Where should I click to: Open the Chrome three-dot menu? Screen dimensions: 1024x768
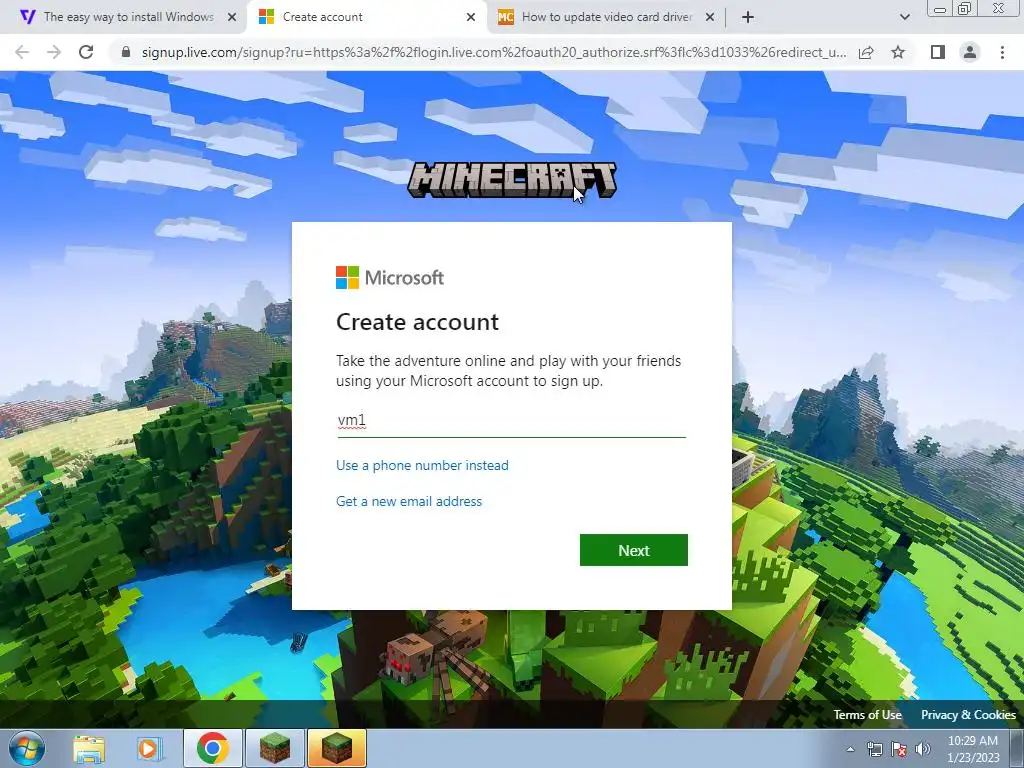point(1002,52)
